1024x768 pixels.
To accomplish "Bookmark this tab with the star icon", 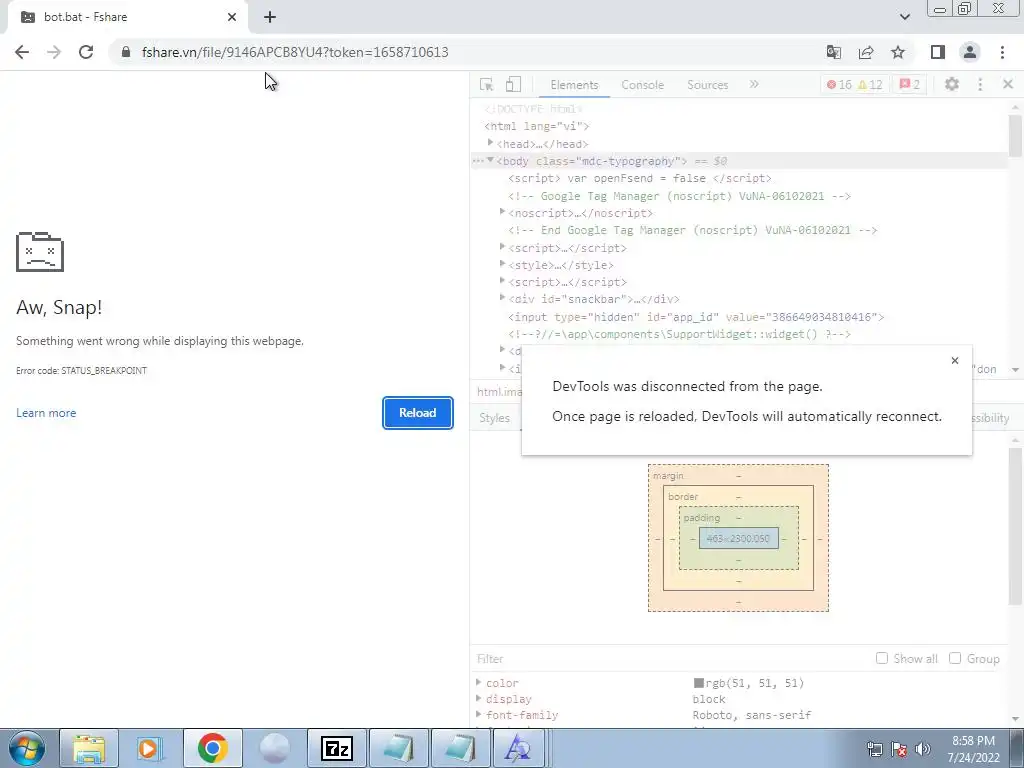I will (898, 52).
